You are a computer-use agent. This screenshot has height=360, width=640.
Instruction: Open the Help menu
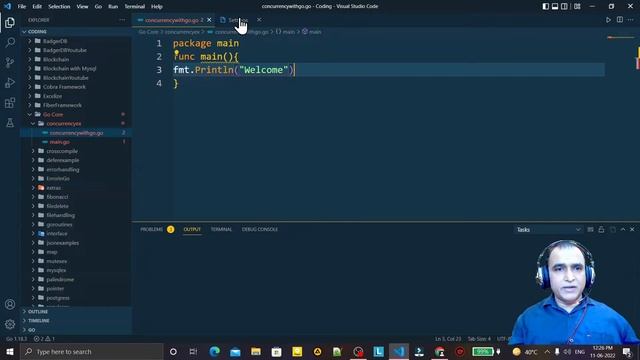(x=157, y=7)
